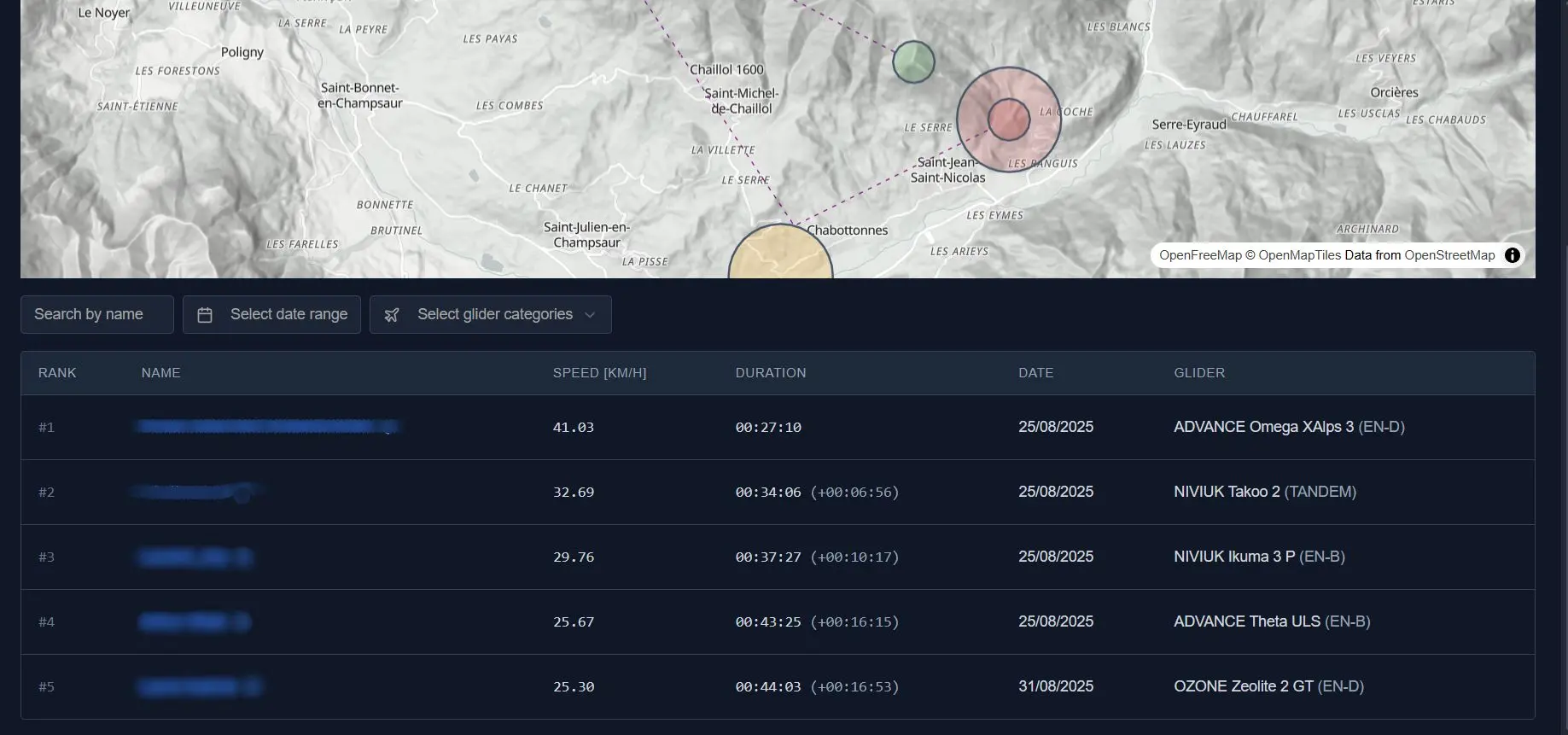This screenshot has width=1568, height=735.
Task: Sort by the DATE column header
Action: 1035,373
